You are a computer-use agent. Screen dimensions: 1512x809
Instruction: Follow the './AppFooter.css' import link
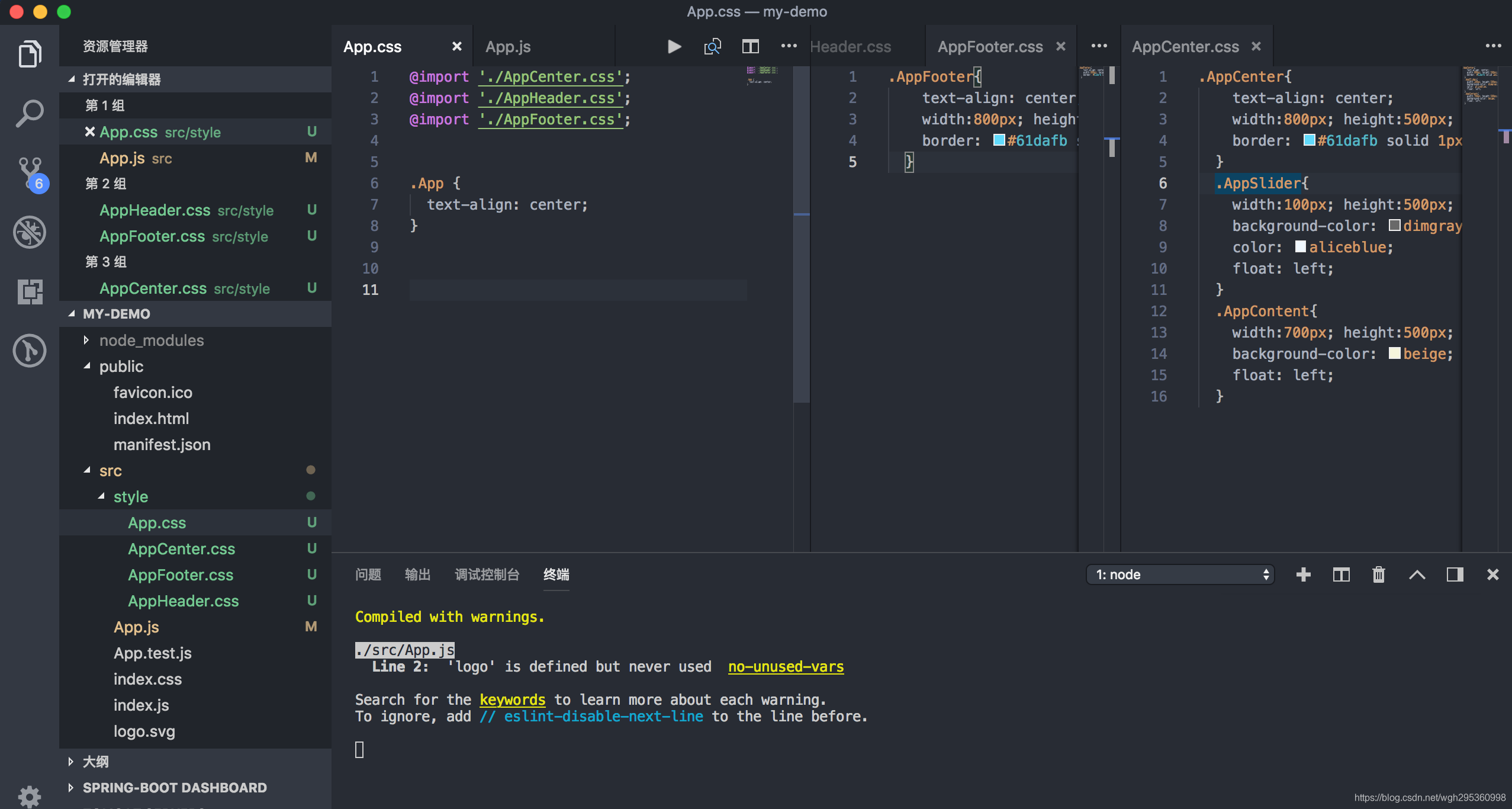[551, 120]
